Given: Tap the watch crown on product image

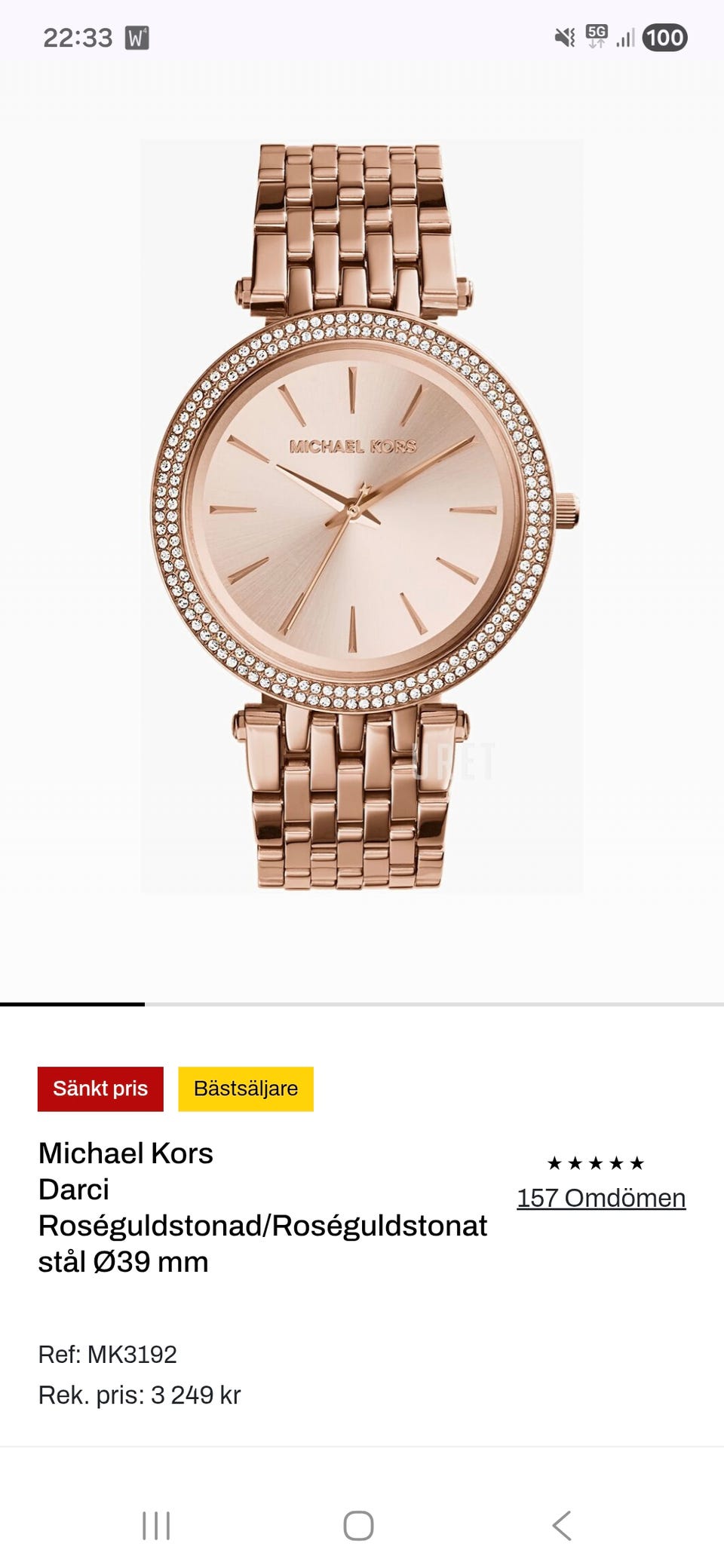Looking at the screenshot, I should (566, 510).
